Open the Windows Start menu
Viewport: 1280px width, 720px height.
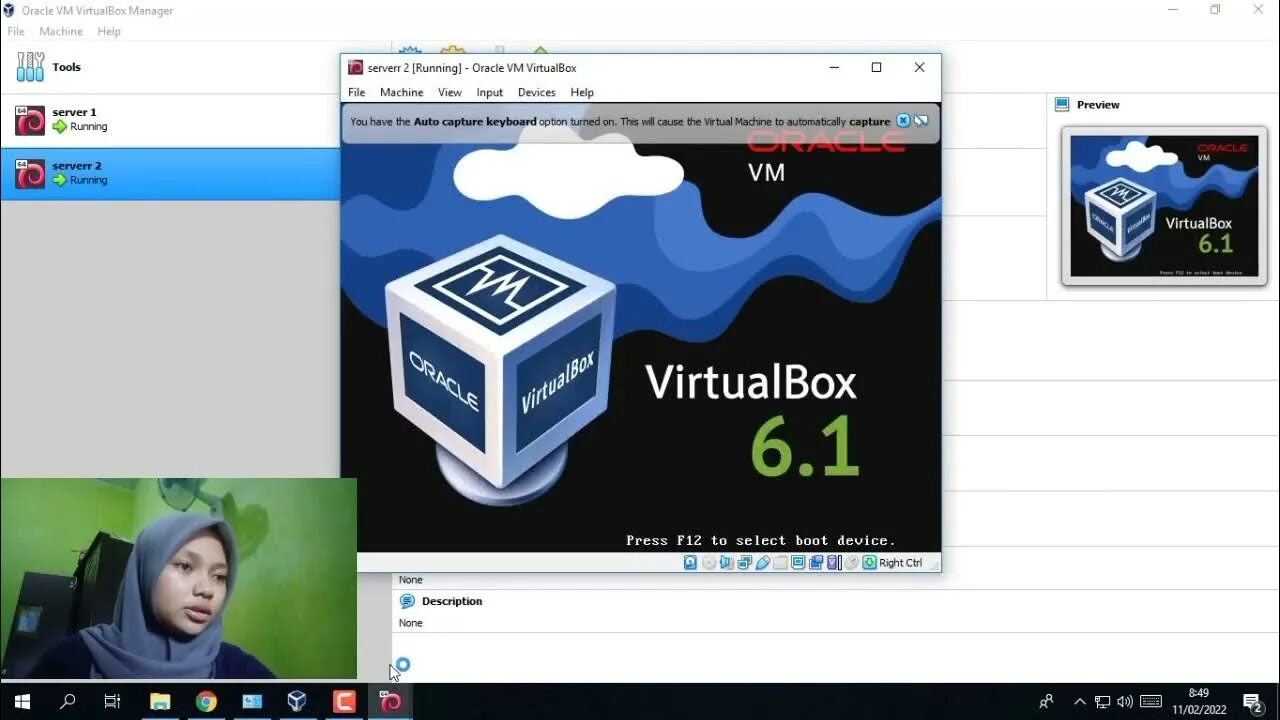22,701
